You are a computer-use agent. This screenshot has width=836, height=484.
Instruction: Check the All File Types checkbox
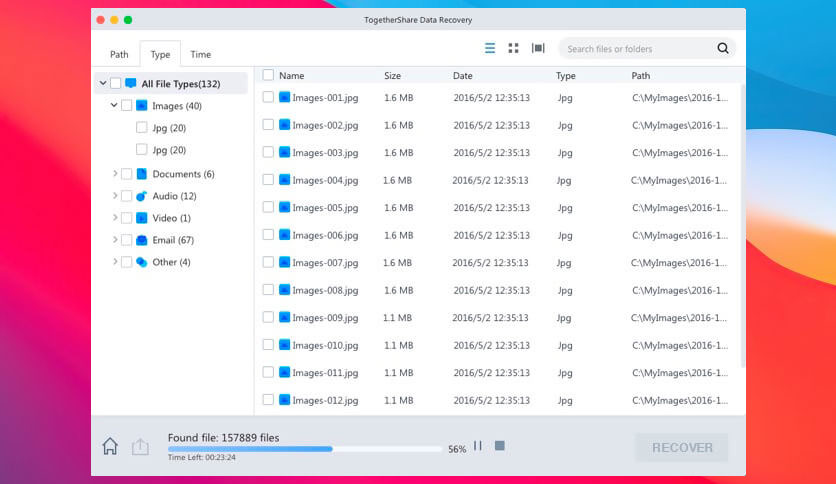point(116,83)
